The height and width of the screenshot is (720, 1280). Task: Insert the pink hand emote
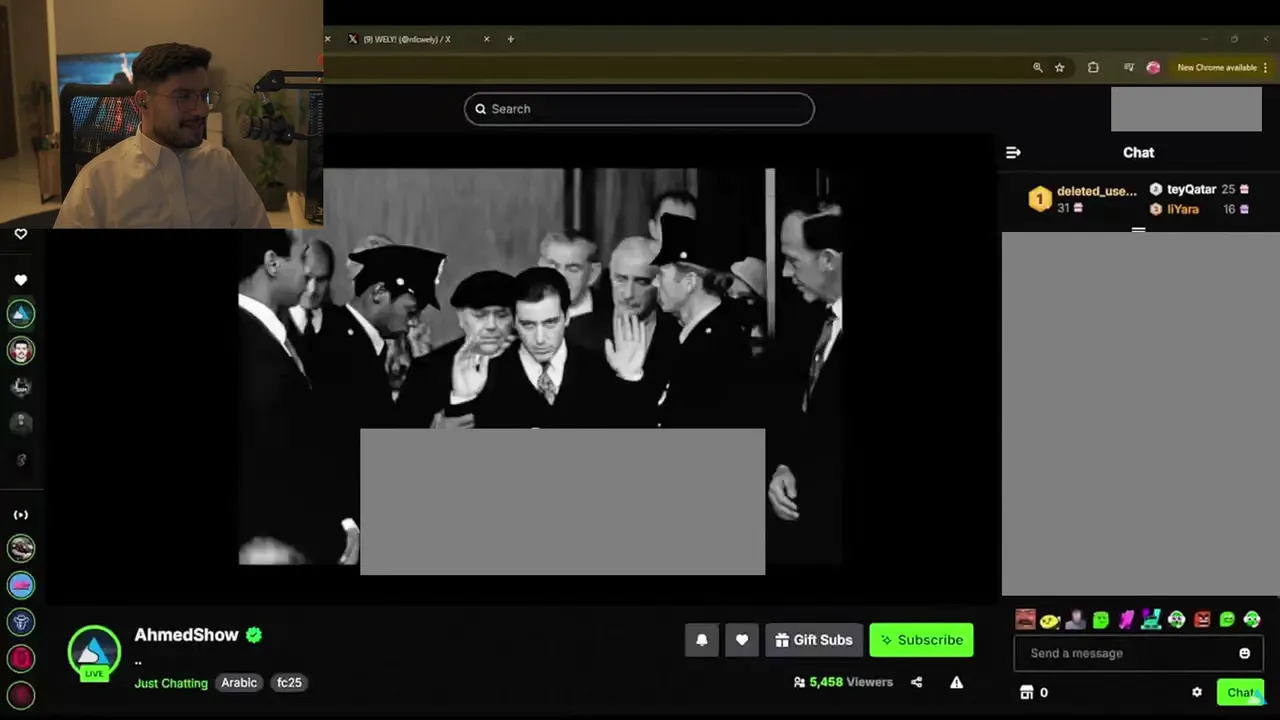click(x=1126, y=620)
